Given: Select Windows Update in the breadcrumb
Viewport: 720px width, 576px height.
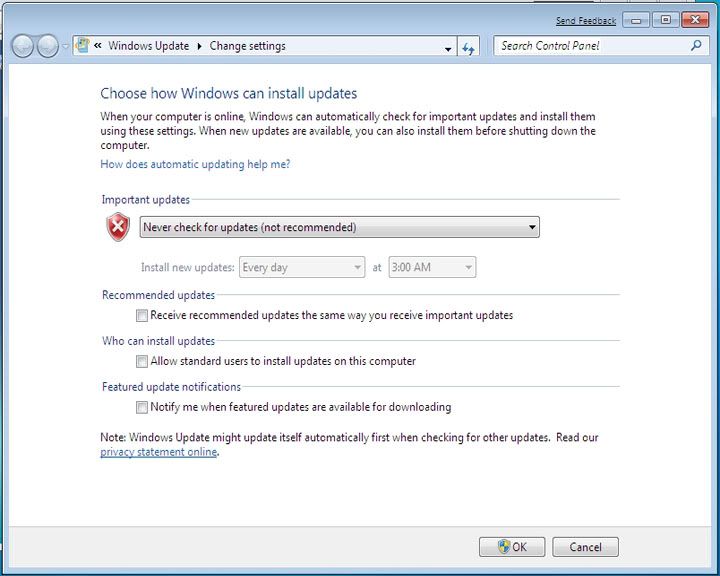Looking at the screenshot, I should (x=148, y=46).
